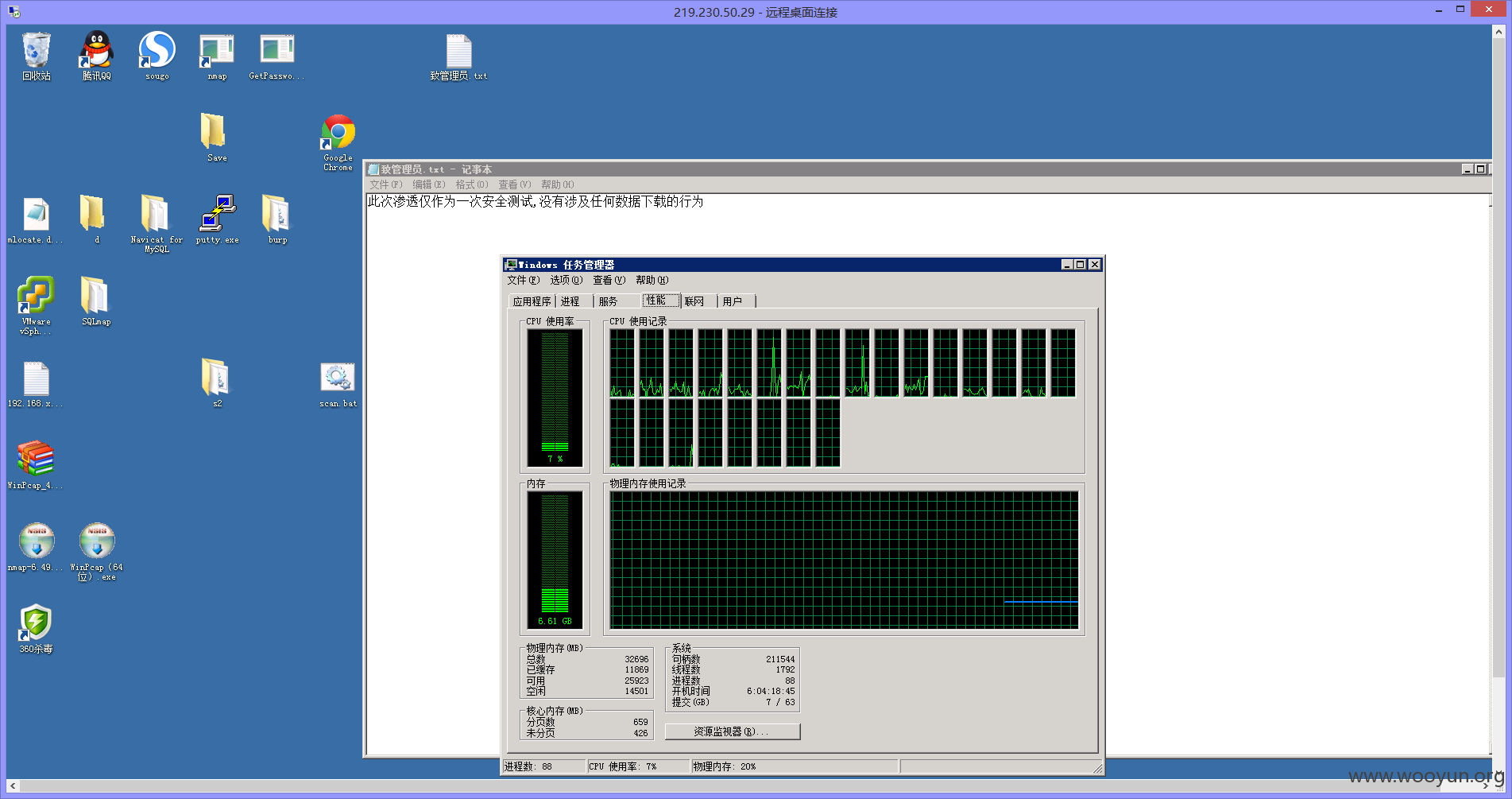This screenshot has height=799, width=1512.
Task: Switch to the 用户 tab
Action: (737, 301)
